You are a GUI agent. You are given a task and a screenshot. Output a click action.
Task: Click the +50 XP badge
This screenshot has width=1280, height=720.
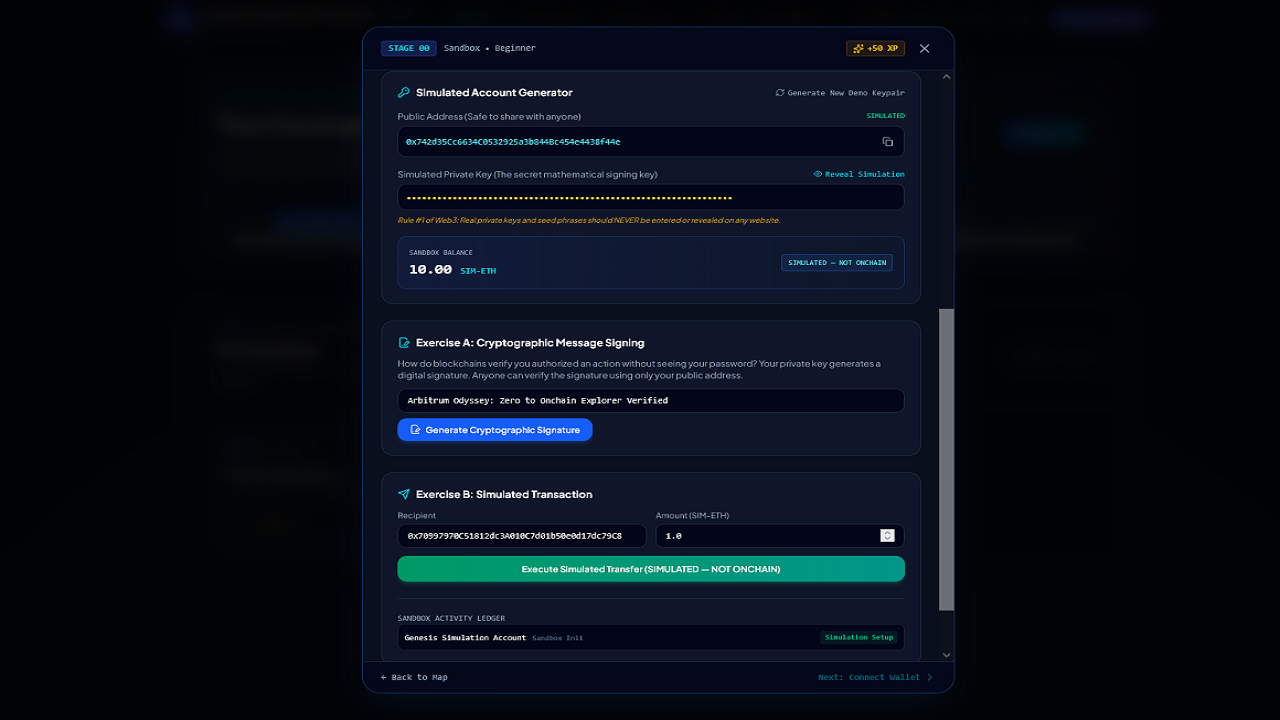875,48
